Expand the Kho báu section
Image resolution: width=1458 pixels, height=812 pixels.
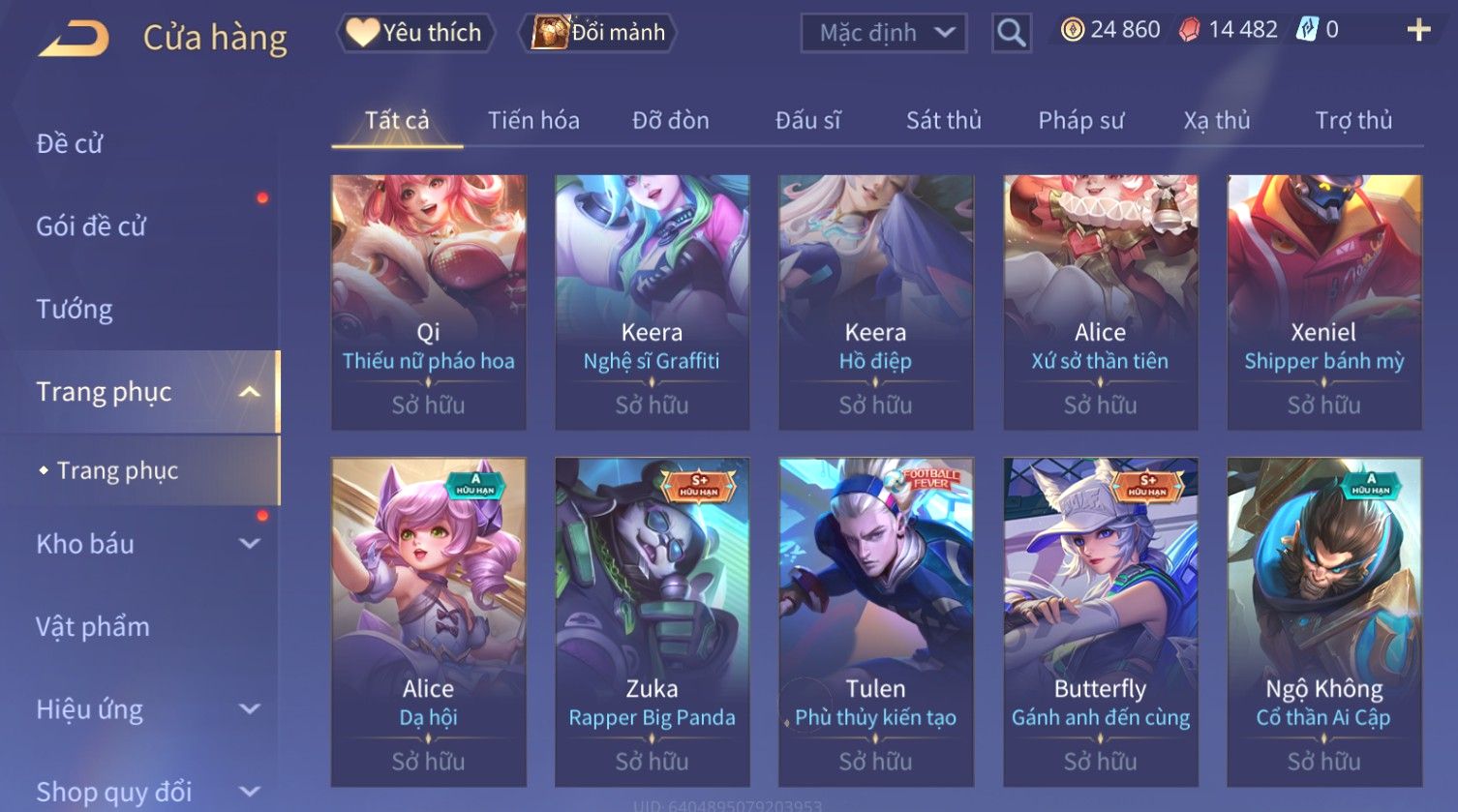(250, 544)
